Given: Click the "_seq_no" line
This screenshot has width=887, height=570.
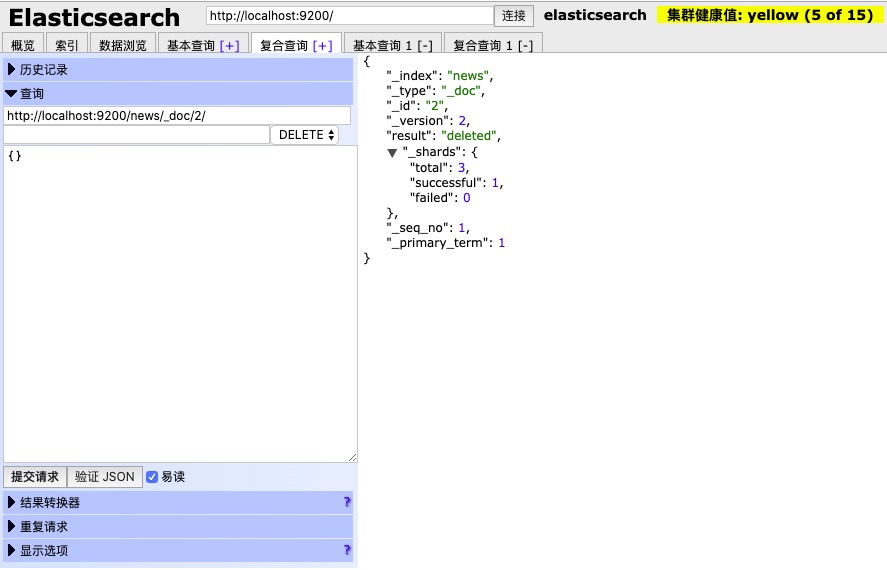Looking at the screenshot, I should [428, 228].
